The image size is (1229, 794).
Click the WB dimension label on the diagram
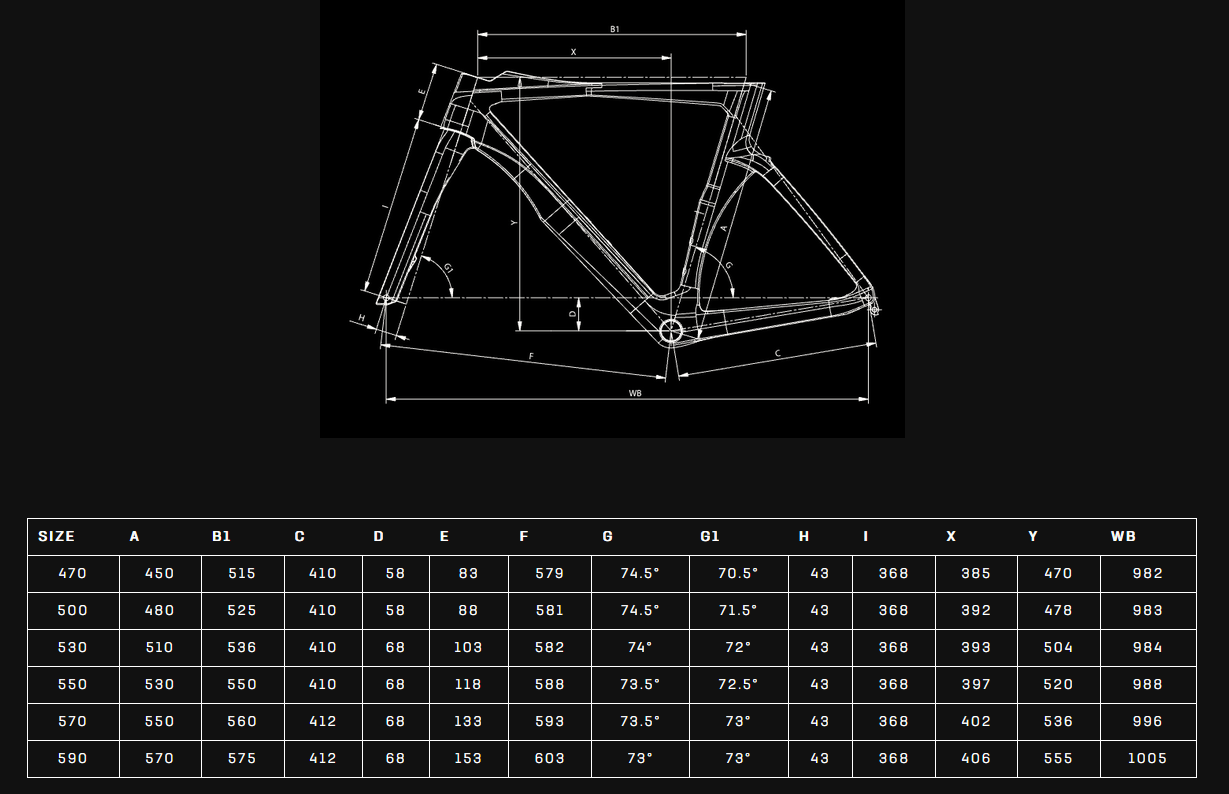[635, 394]
